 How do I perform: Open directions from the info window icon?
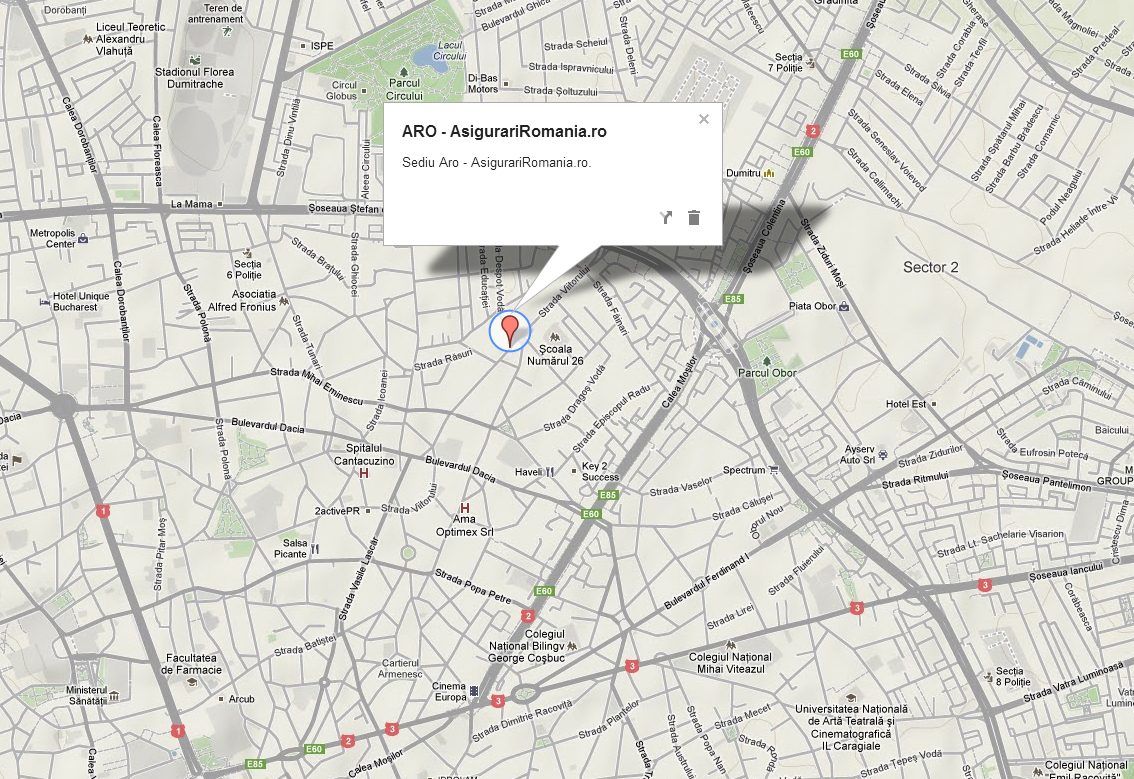click(666, 217)
